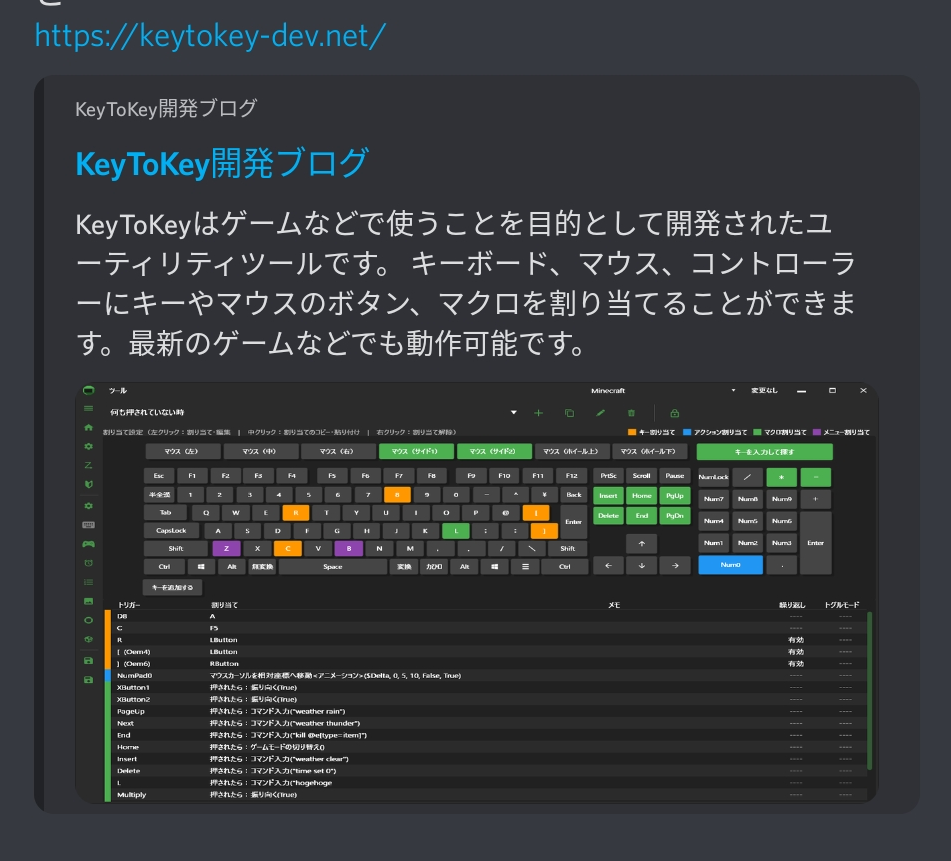Click the home icon in the sidebar
The height and width of the screenshot is (861, 951).
[x=88, y=428]
